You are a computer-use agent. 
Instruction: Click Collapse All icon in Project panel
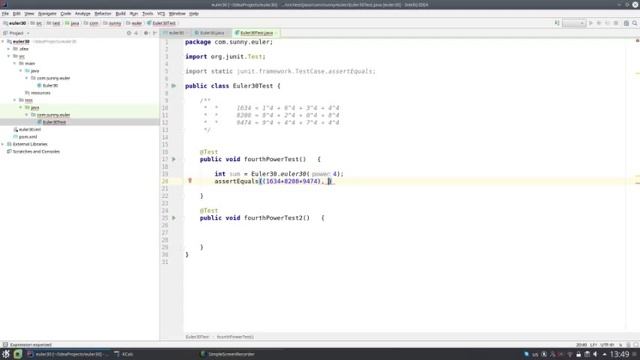pyautogui.click(x=136, y=33)
